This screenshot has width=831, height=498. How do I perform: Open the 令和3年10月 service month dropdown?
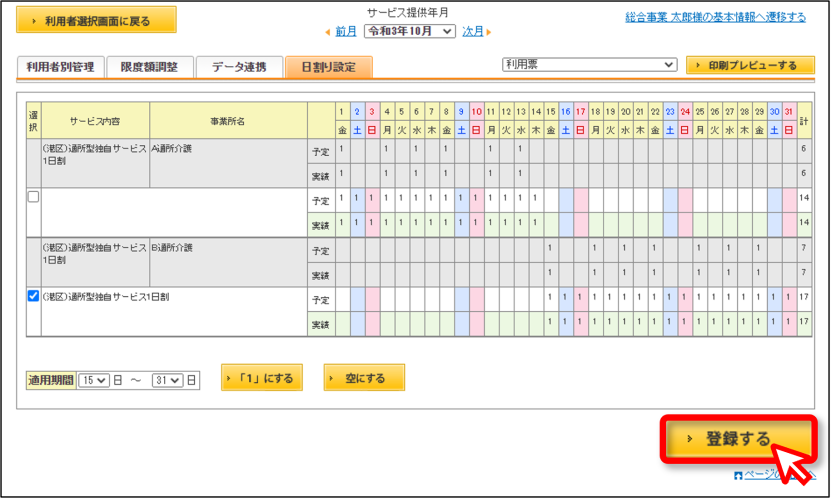(410, 31)
